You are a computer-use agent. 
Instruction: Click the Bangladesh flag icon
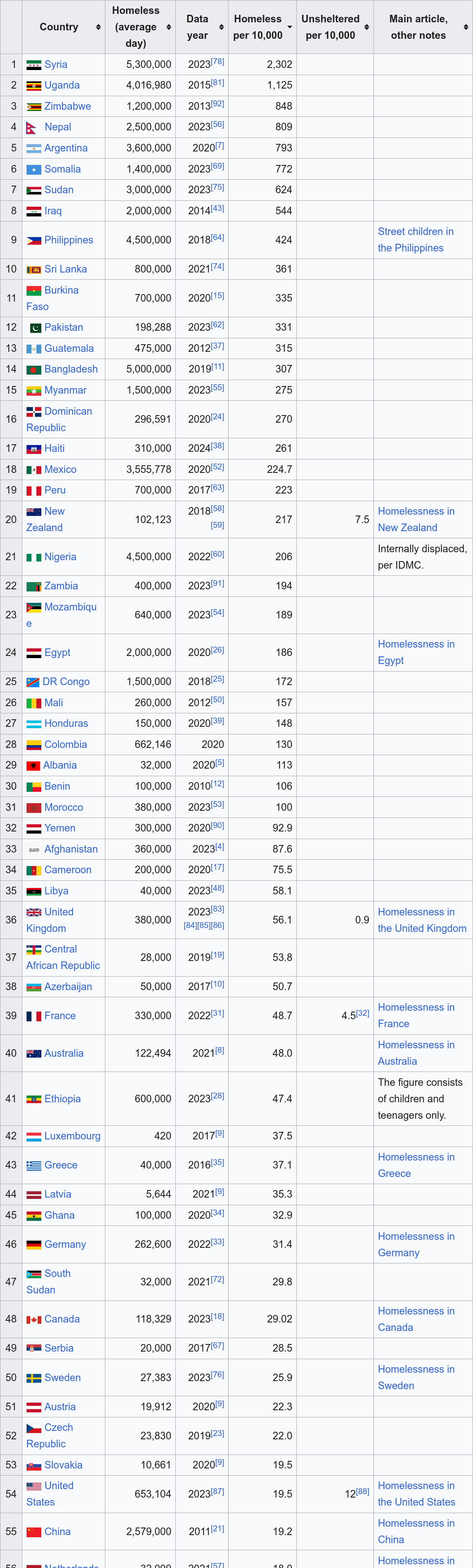tap(33, 370)
